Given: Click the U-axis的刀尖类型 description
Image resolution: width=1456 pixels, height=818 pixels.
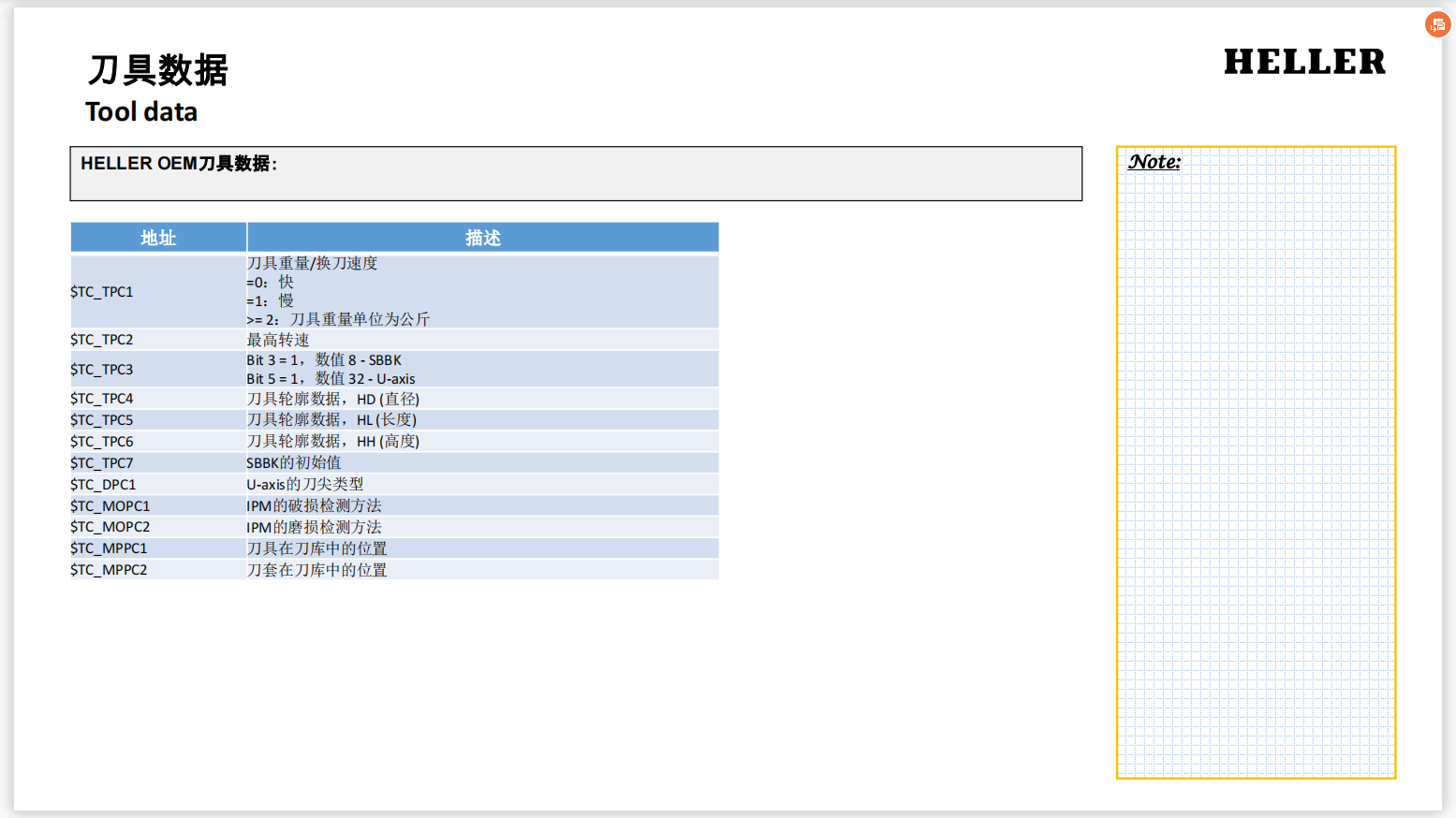Looking at the screenshot, I should pyautogui.click(x=305, y=485).
